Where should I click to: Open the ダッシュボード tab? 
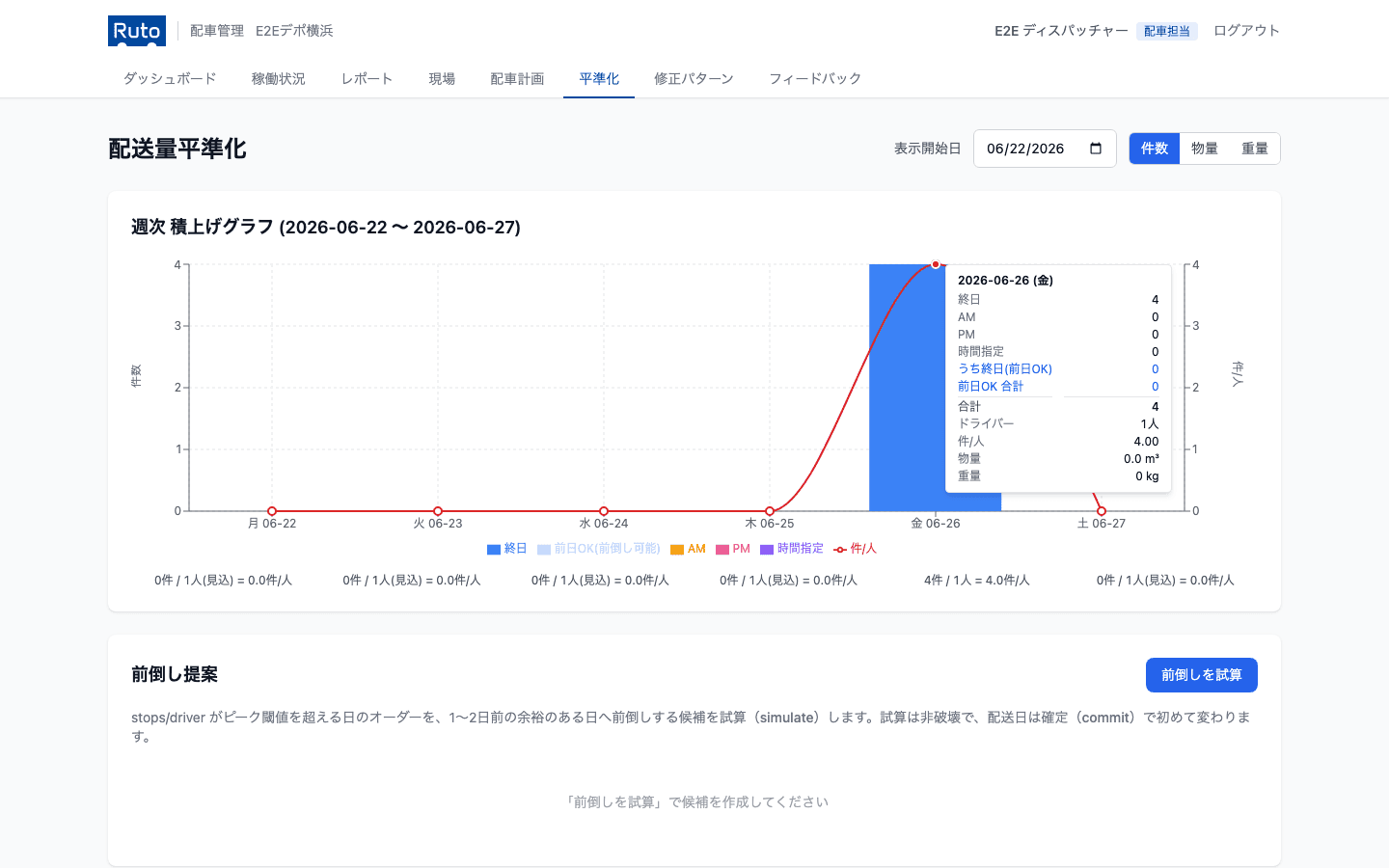(x=170, y=79)
